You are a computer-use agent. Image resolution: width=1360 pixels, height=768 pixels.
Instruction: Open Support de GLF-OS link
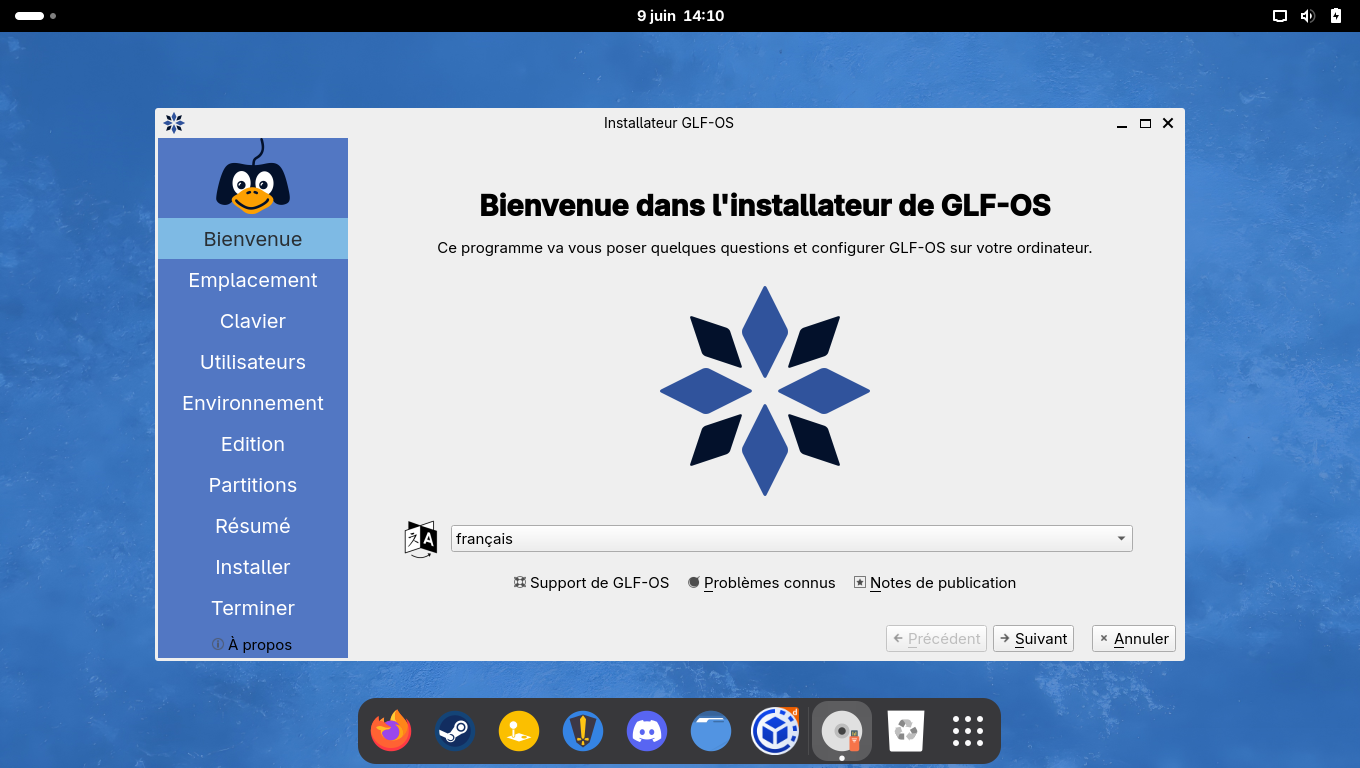[x=591, y=583]
